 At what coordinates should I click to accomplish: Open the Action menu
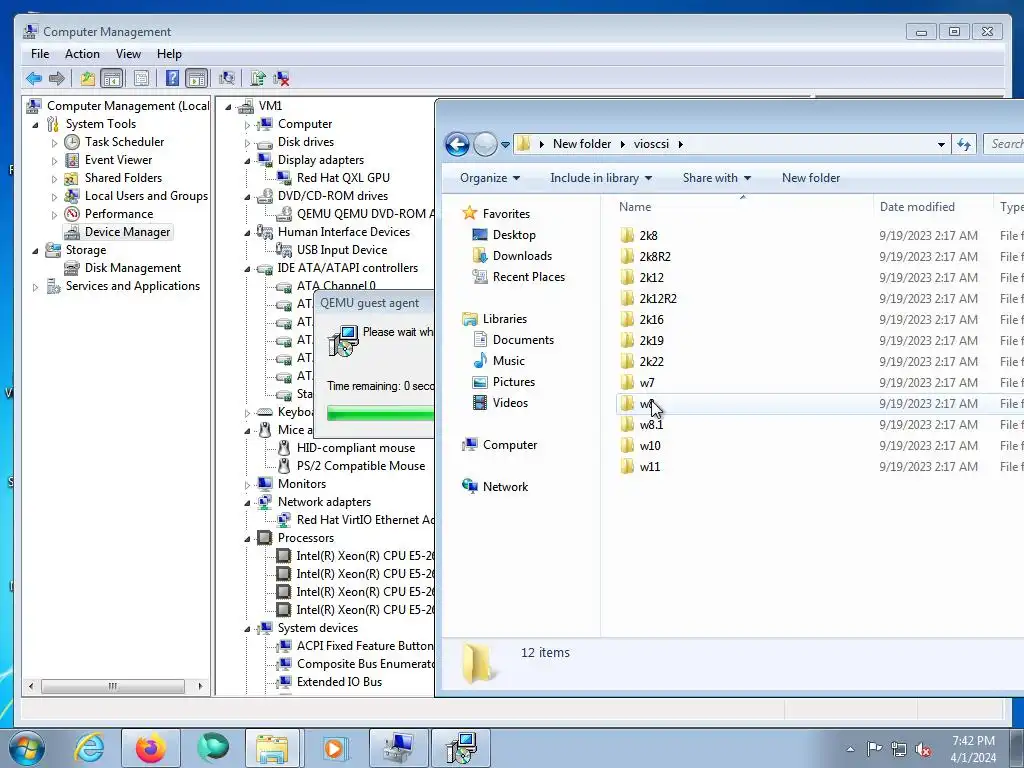82,54
